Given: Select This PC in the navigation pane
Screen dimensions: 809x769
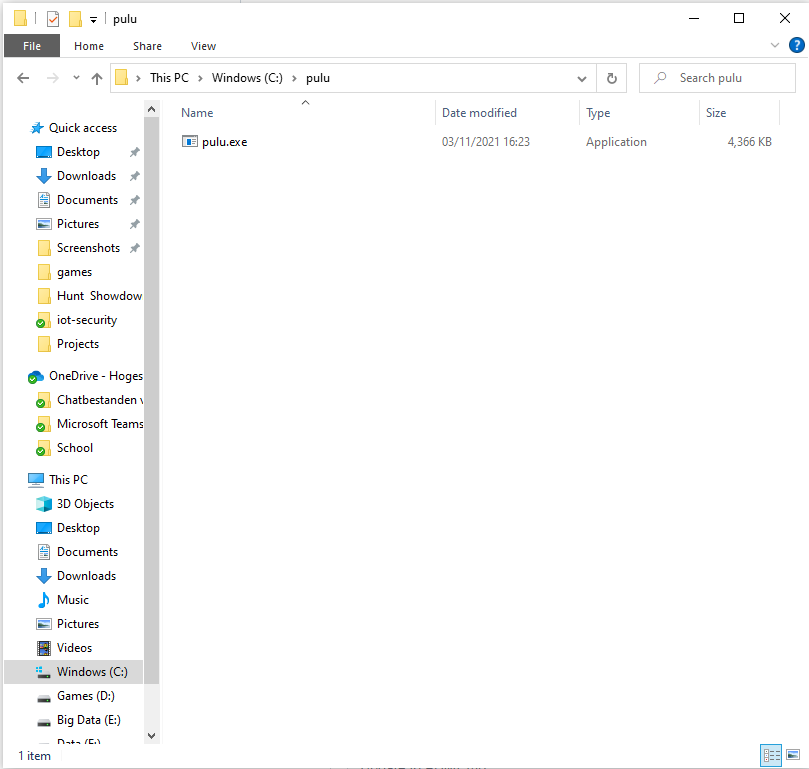Looking at the screenshot, I should click(68, 480).
